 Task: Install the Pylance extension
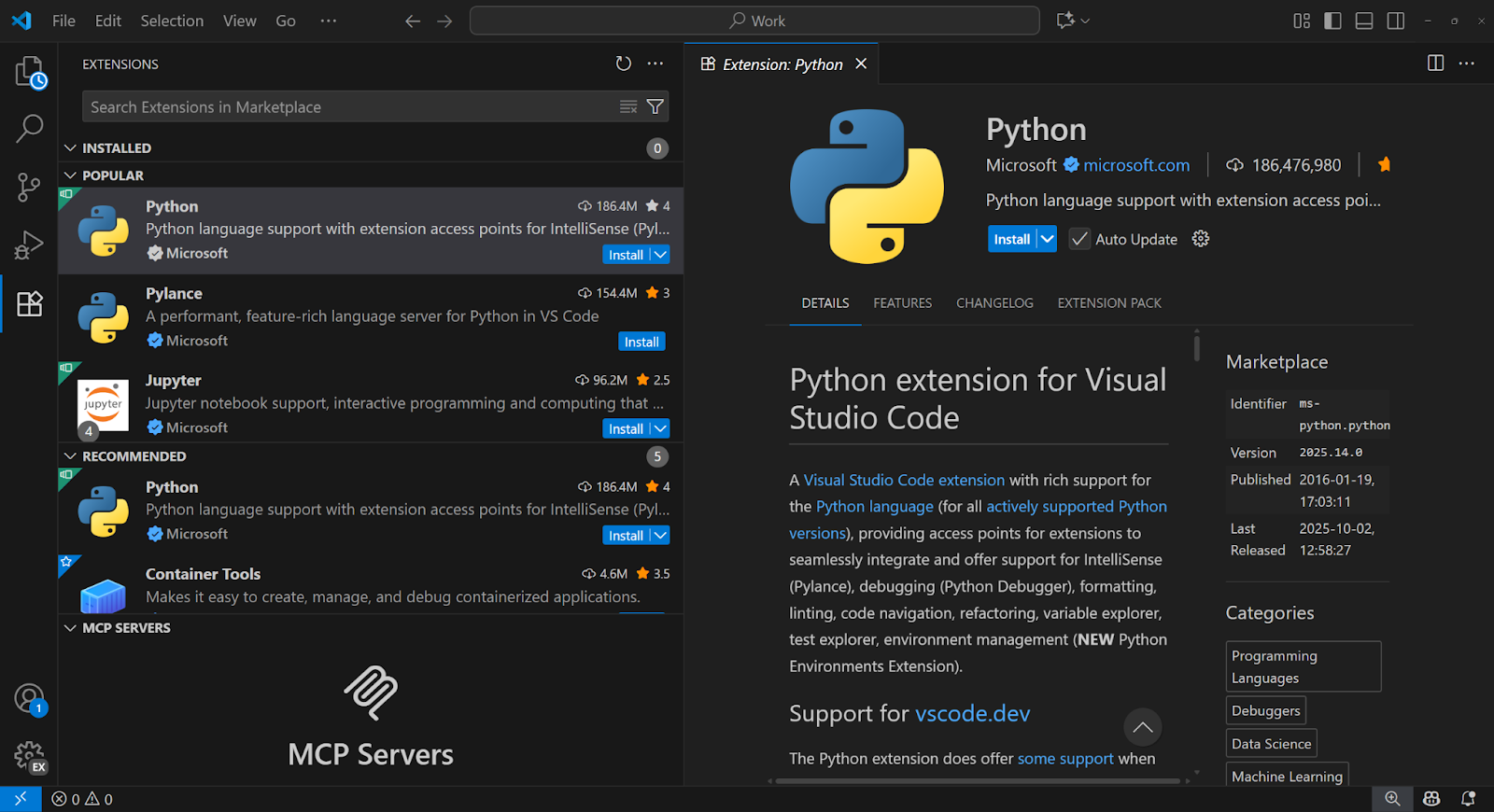[x=641, y=342]
